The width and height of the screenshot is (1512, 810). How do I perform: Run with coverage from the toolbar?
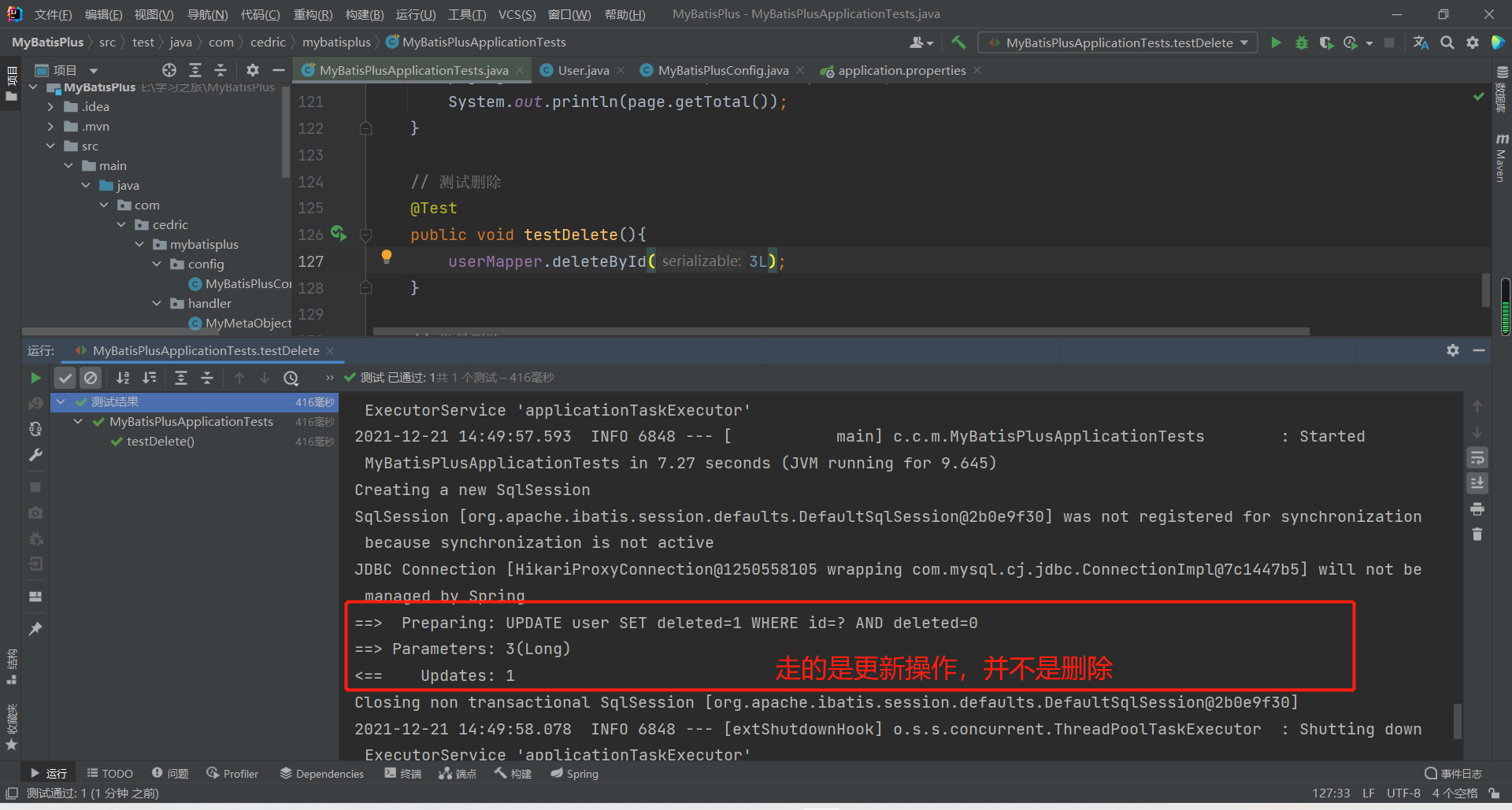coord(1326,43)
